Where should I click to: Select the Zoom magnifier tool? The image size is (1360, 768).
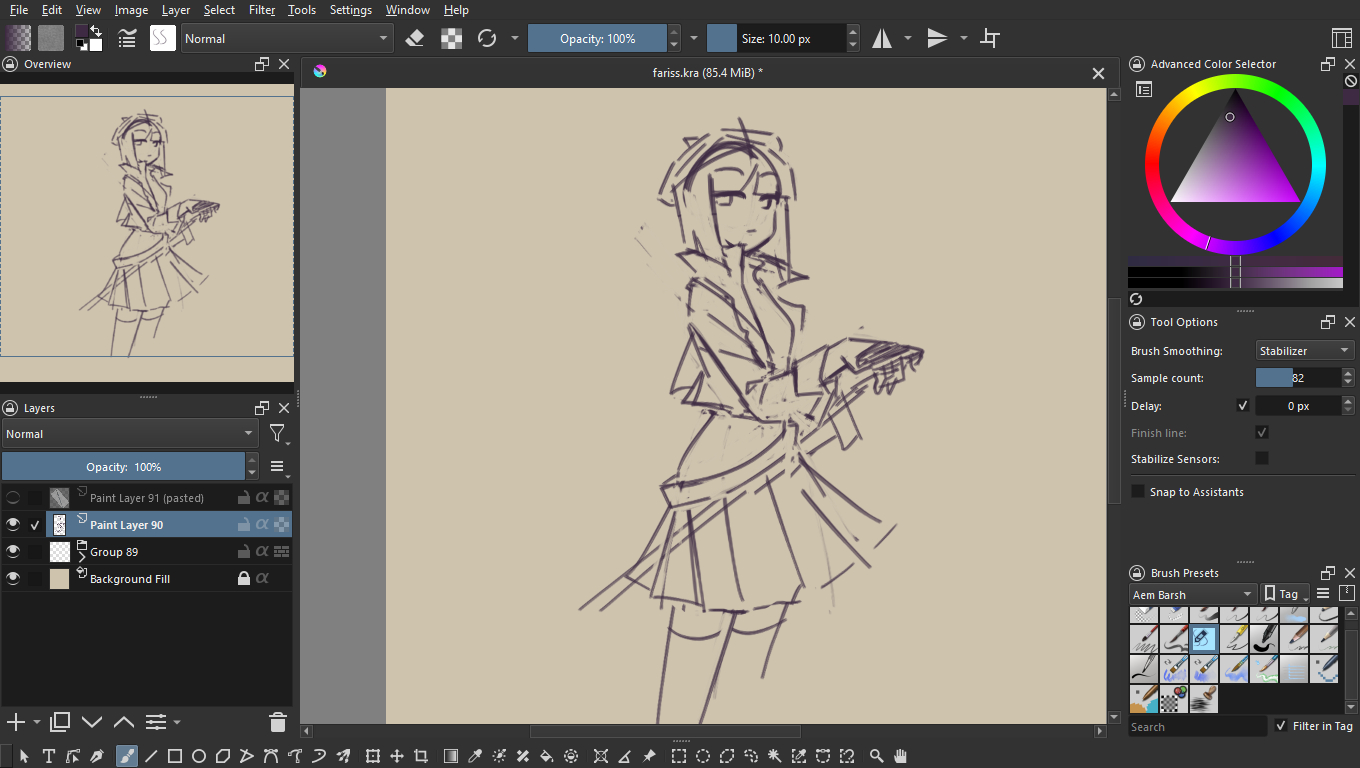(x=876, y=756)
